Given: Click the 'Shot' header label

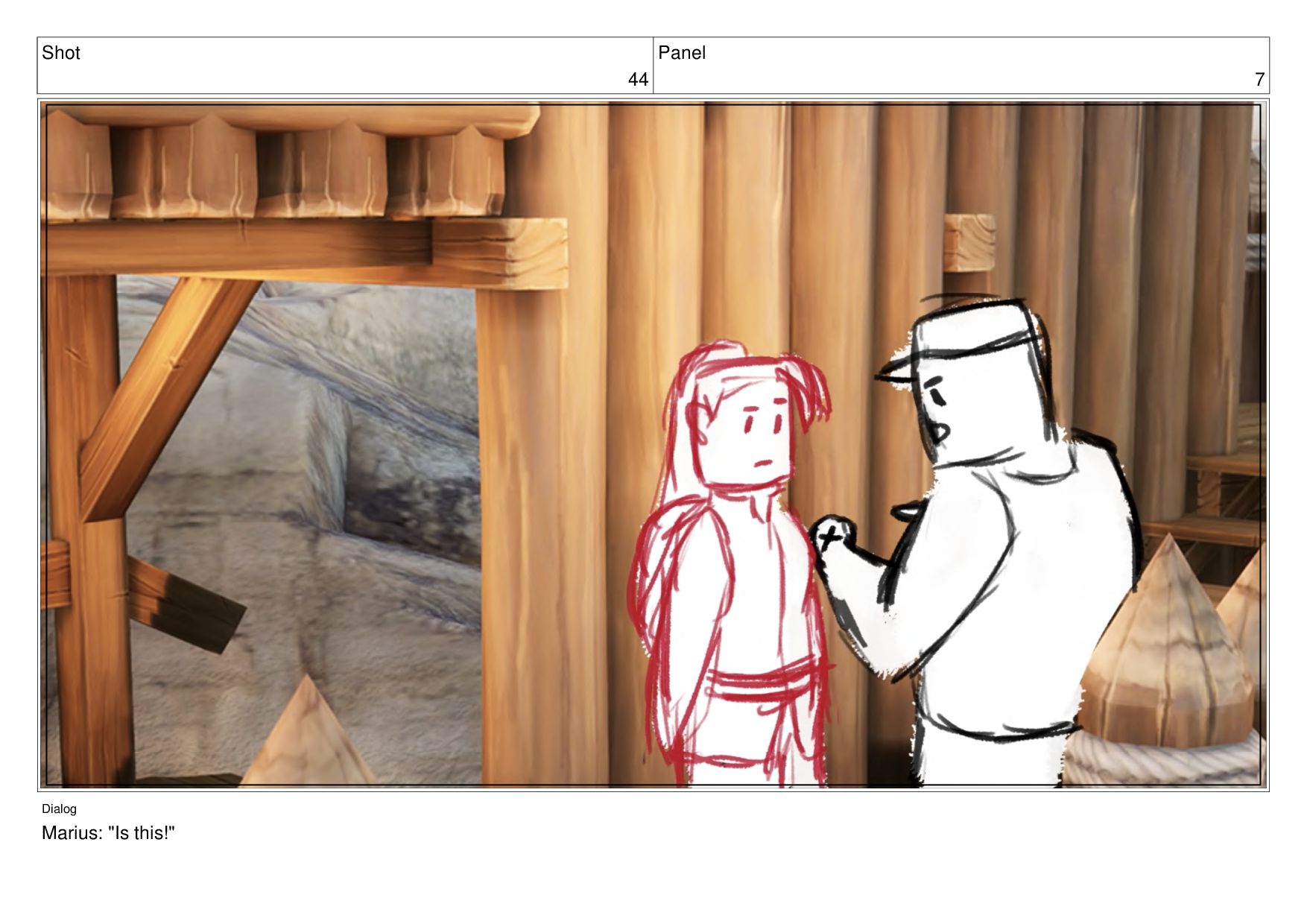Looking at the screenshot, I should [x=60, y=53].
